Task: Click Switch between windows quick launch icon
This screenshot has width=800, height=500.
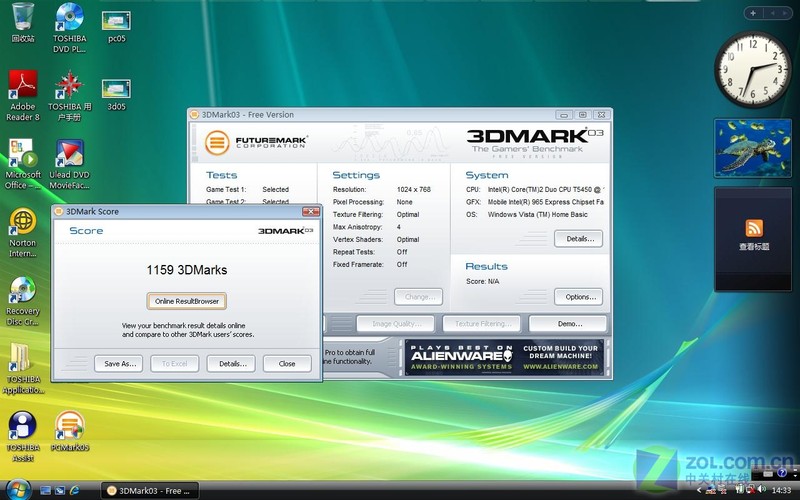Action: 60,491
